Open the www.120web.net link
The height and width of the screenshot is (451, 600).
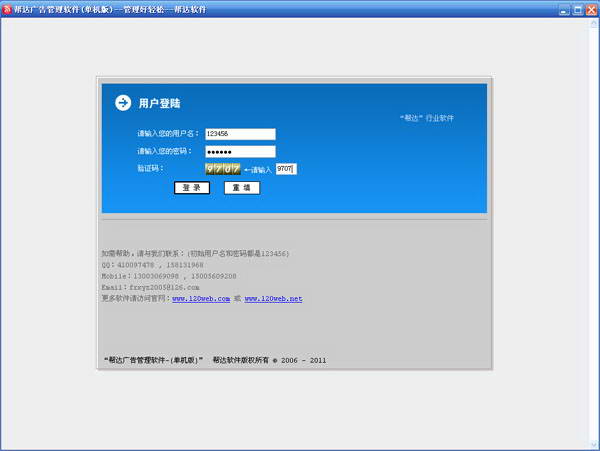[273, 299]
